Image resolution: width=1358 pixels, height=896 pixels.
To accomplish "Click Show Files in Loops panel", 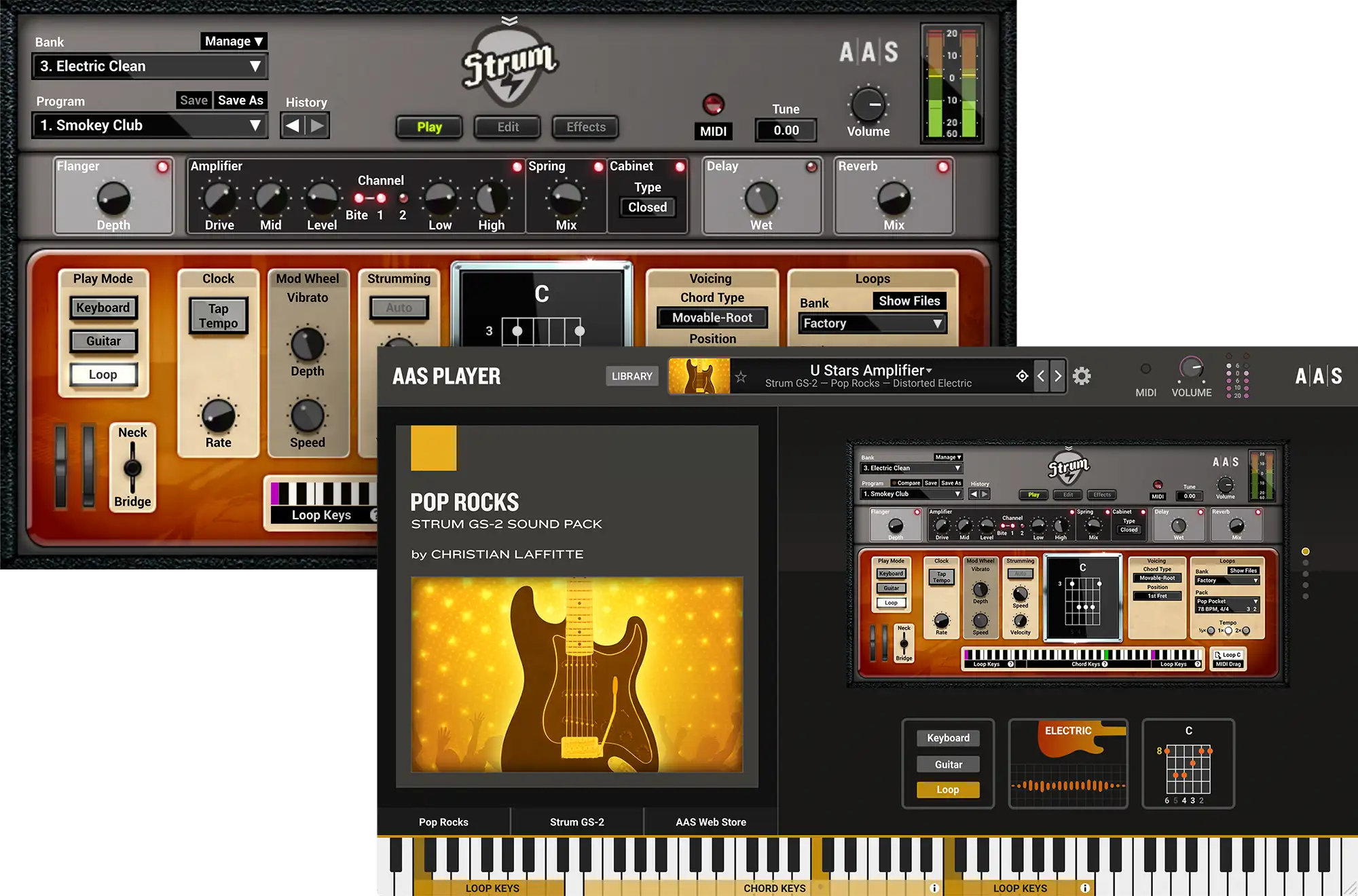I will click(x=909, y=301).
